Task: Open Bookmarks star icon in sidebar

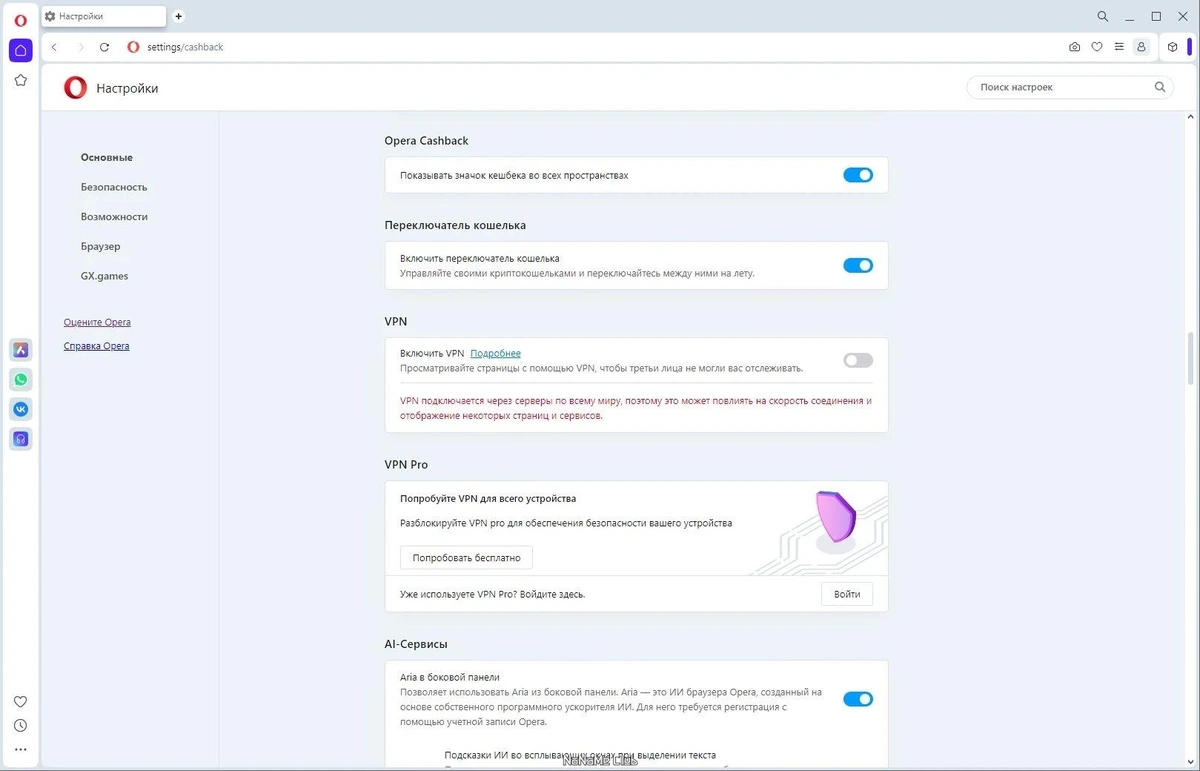Action: tap(20, 80)
